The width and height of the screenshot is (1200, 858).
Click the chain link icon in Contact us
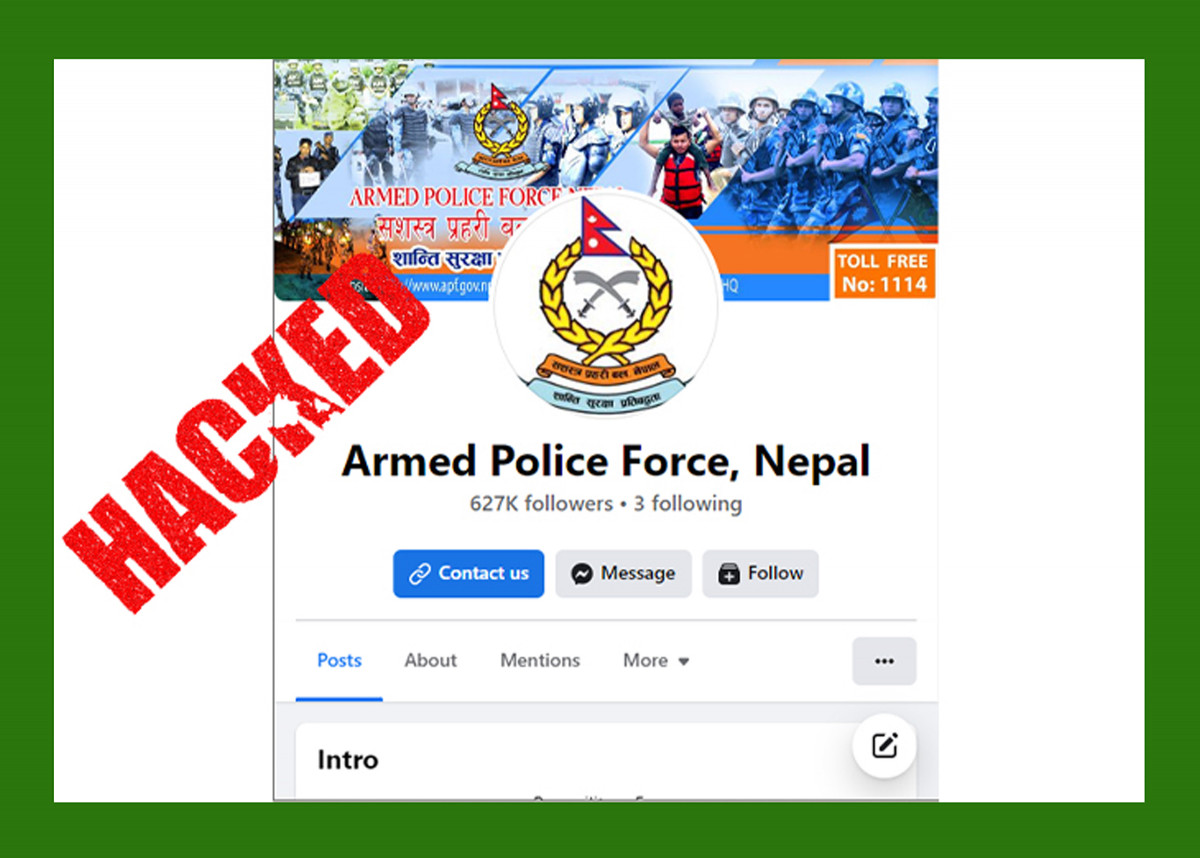coord(420,574)
